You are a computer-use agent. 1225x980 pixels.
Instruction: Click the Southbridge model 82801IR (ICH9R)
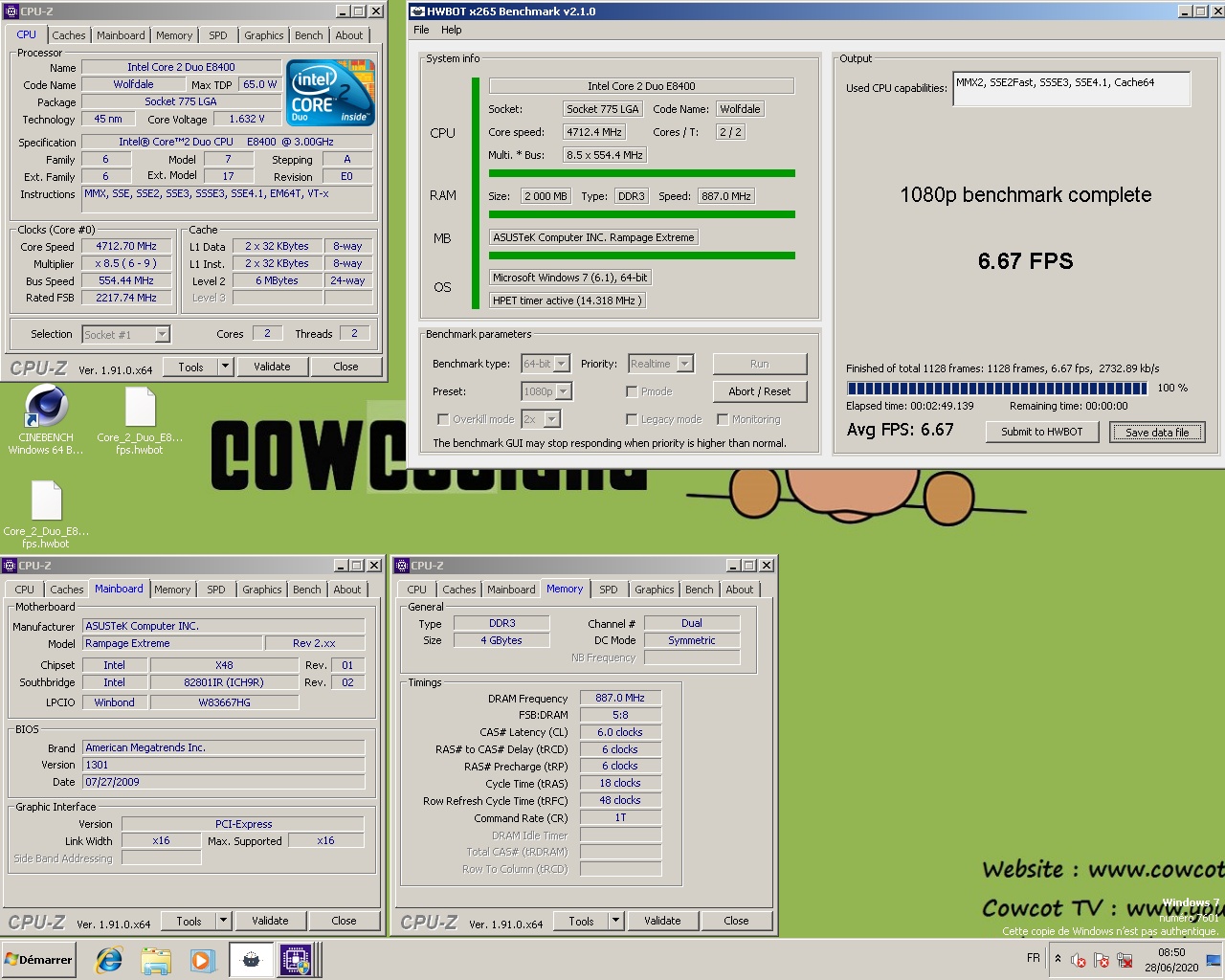click(224, 682)
